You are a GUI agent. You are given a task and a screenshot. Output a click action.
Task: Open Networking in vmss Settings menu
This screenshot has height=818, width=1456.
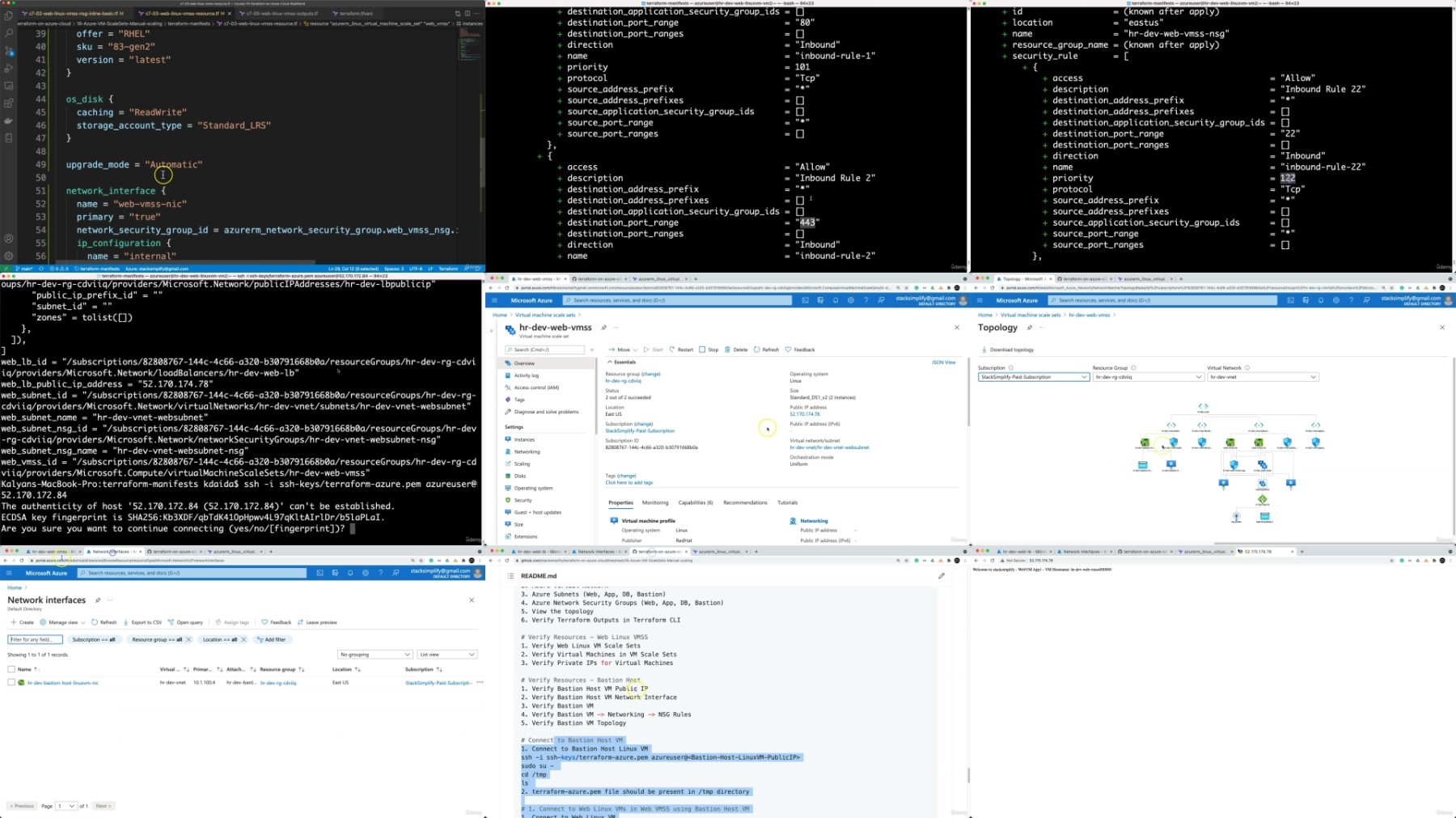pos(527,451)
